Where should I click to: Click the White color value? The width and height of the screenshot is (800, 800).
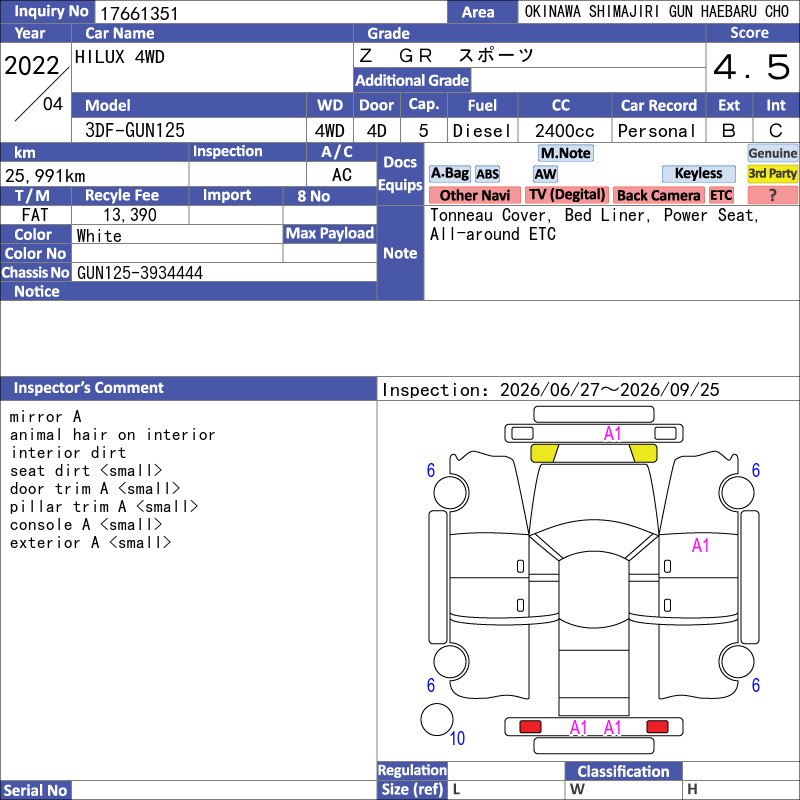coord(99,236)
